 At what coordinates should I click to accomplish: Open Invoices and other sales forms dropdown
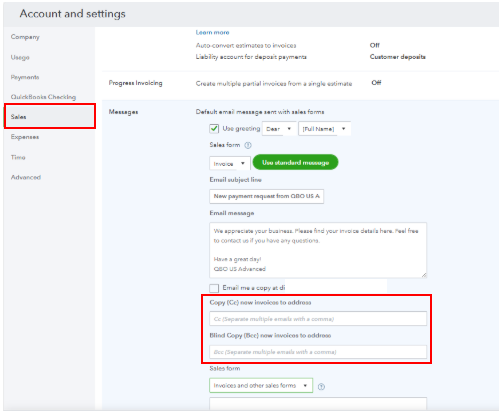[261, 386]
